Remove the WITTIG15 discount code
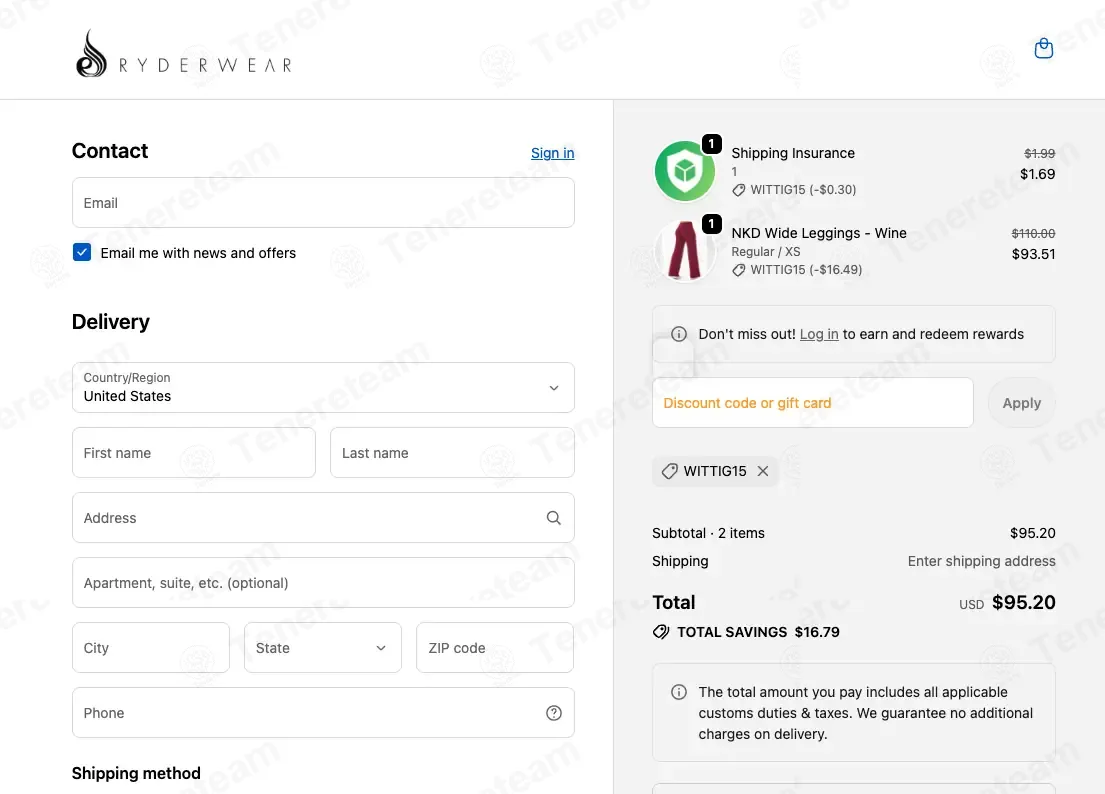 [763, 471]
